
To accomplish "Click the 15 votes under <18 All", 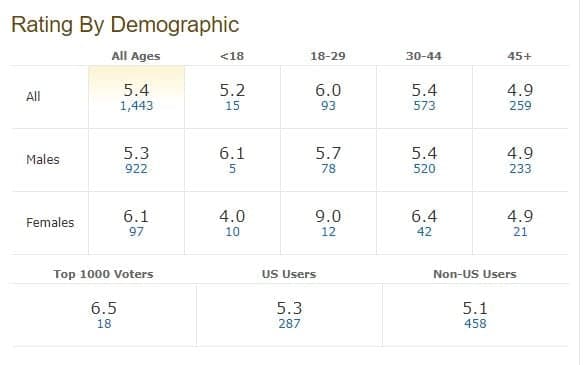I will (232, 106).
